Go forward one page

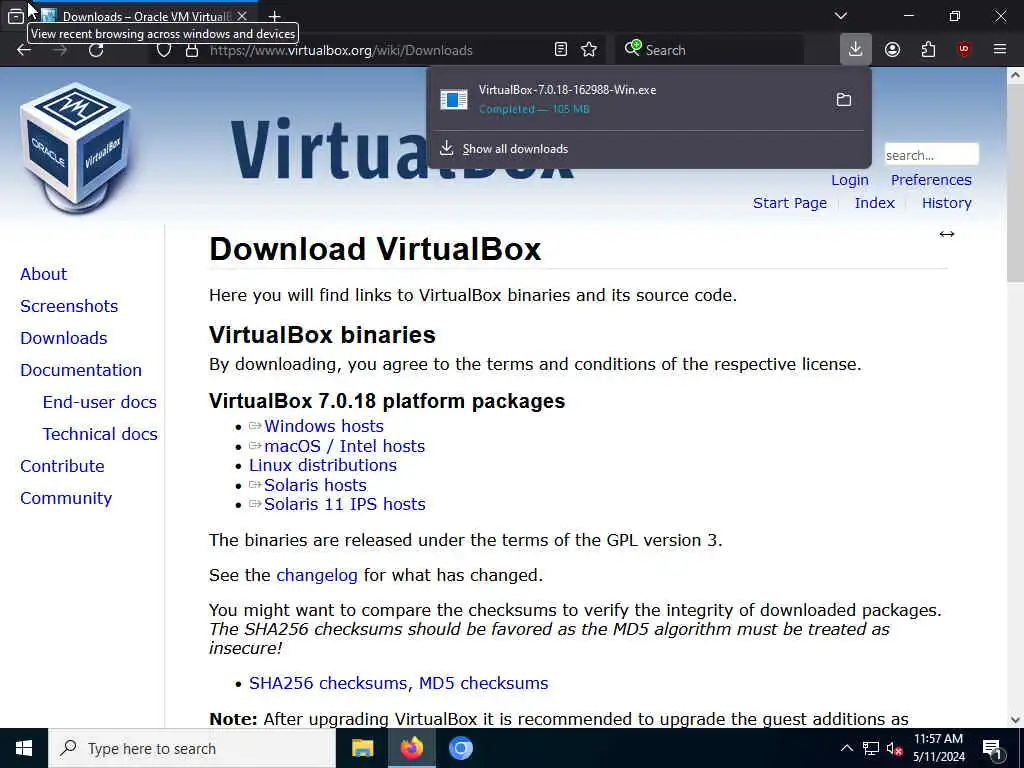pyautogui.click(x=60, y=50)
